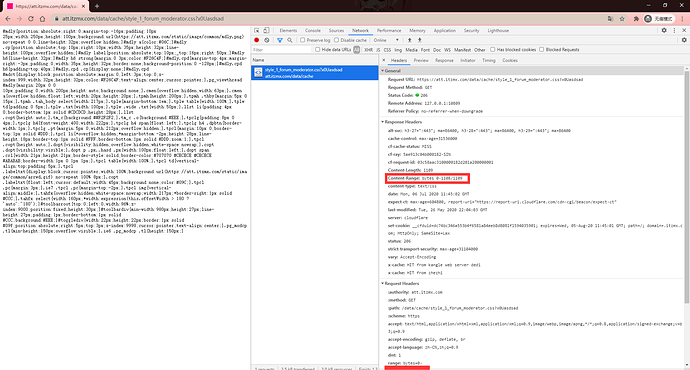This screenshot has height=370, width=690.
Task: Enable the Disable cache checkbox
Action: coord(337,40)
